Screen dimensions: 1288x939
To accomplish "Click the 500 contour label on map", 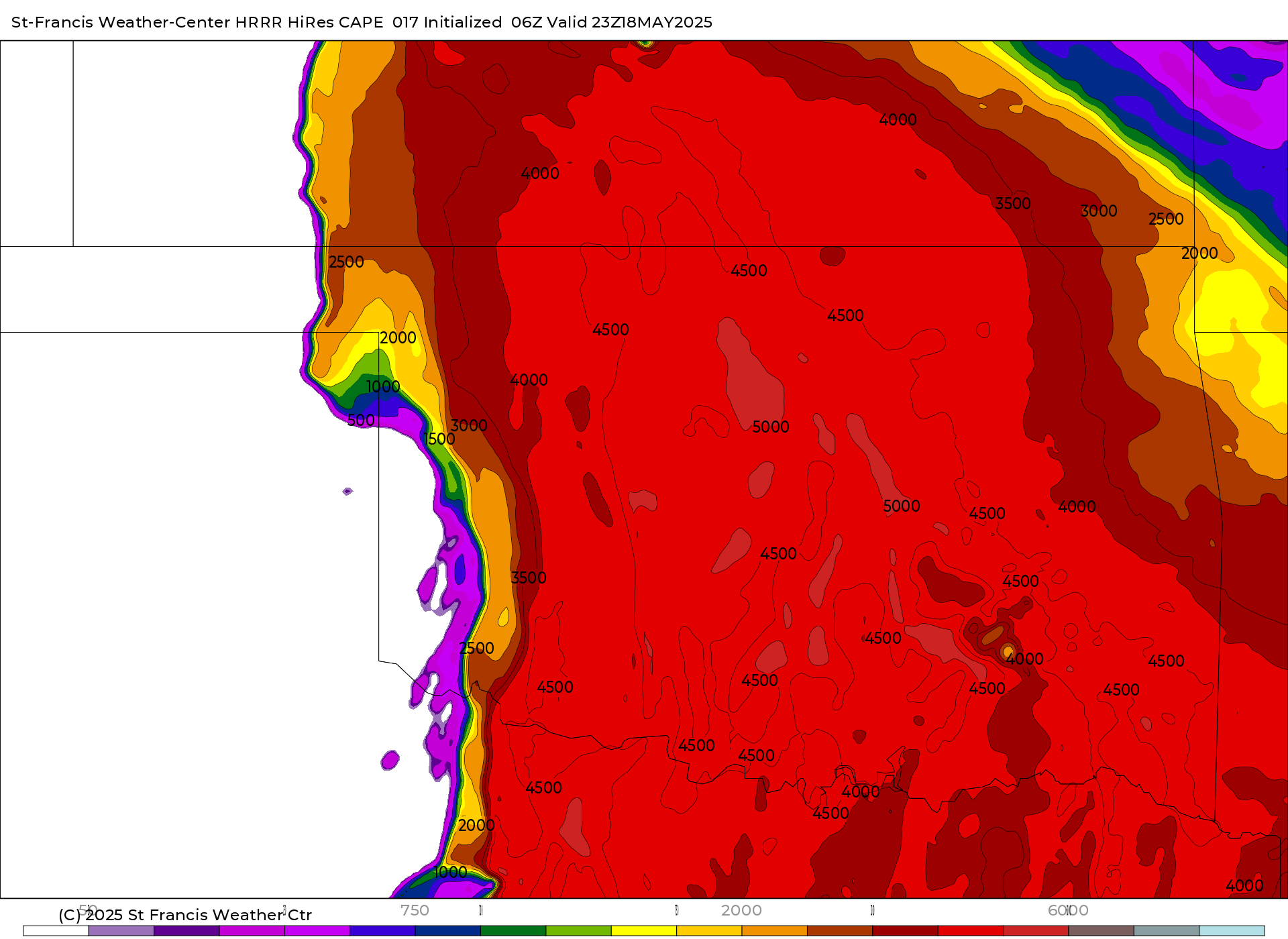I will [x=361, y=421].
